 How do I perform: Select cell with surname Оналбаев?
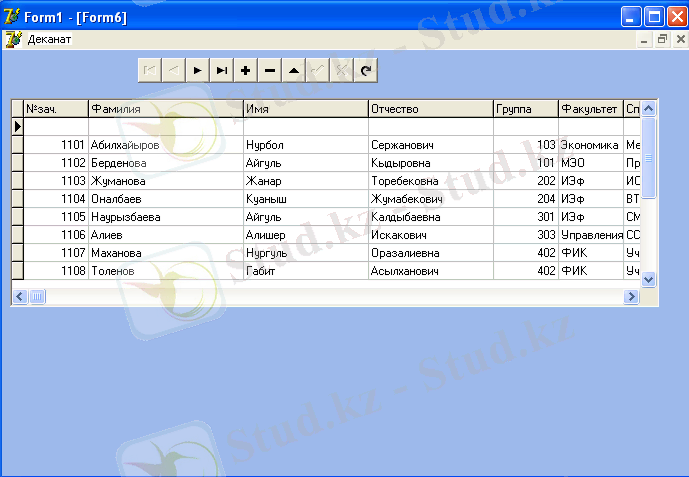[166, 199]
